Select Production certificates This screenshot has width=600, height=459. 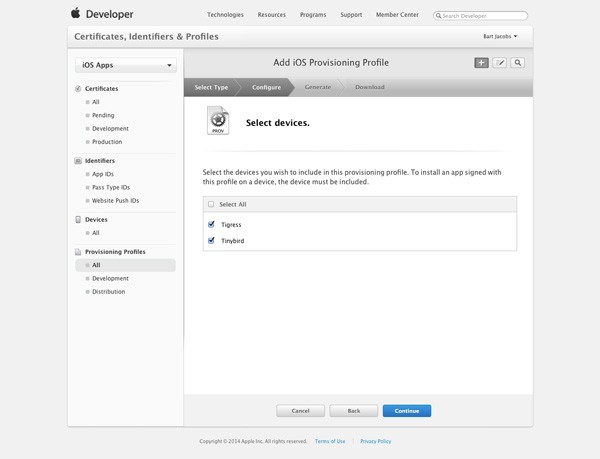(107, 142)
